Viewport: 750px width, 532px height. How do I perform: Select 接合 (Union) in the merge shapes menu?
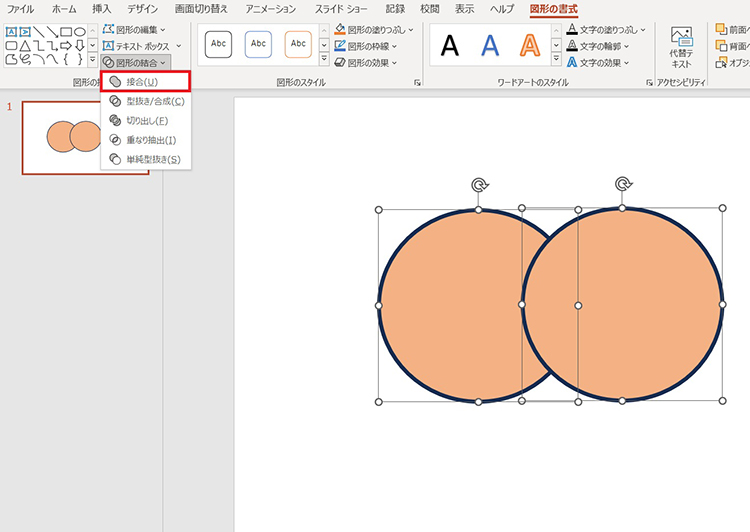coord(142,81)
